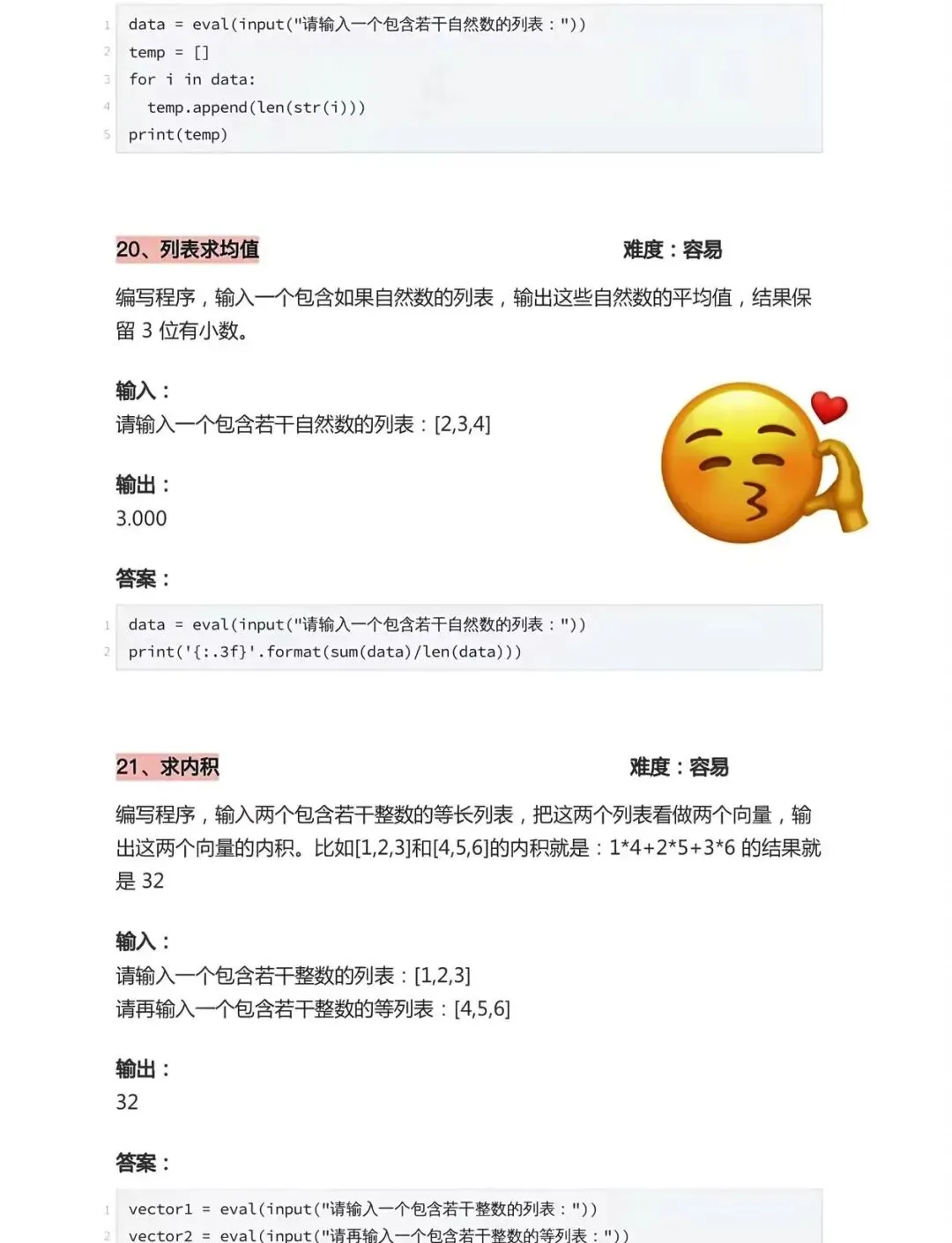Click the sample input list [2,3,4]
Screen dimensions: 952x1243
(463, 425)
